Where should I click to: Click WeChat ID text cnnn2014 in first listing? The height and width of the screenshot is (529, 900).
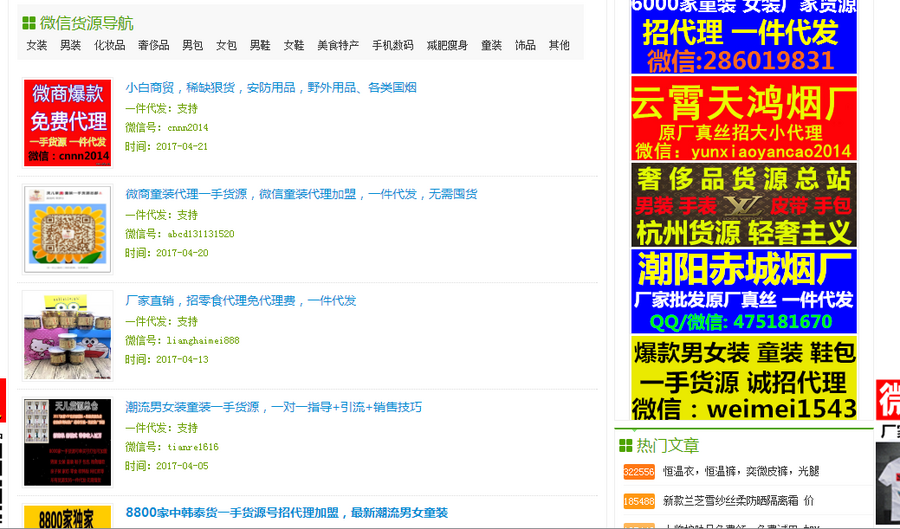click(x=188, y=127)
